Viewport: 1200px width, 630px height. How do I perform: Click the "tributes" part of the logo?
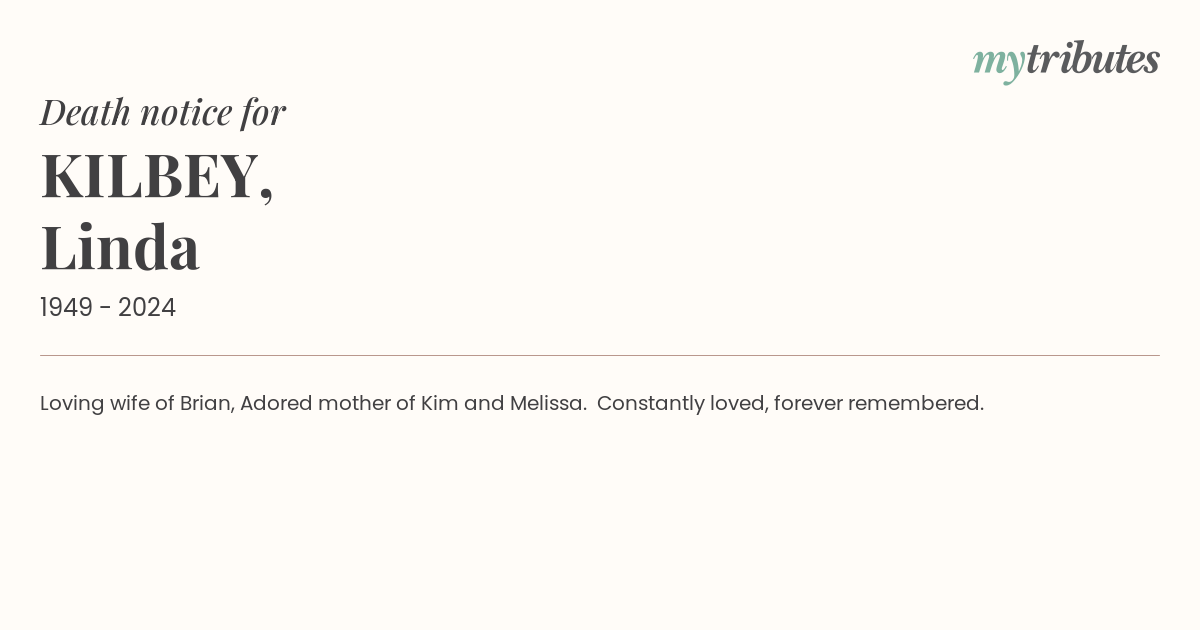click(x=1092, y=59)
